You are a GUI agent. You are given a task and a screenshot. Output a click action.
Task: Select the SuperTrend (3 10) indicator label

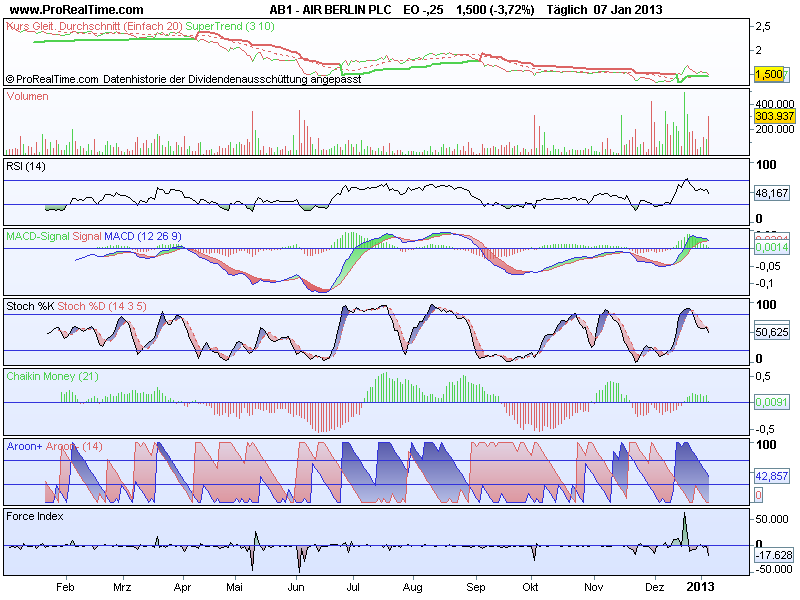click(x=230, y=26)
